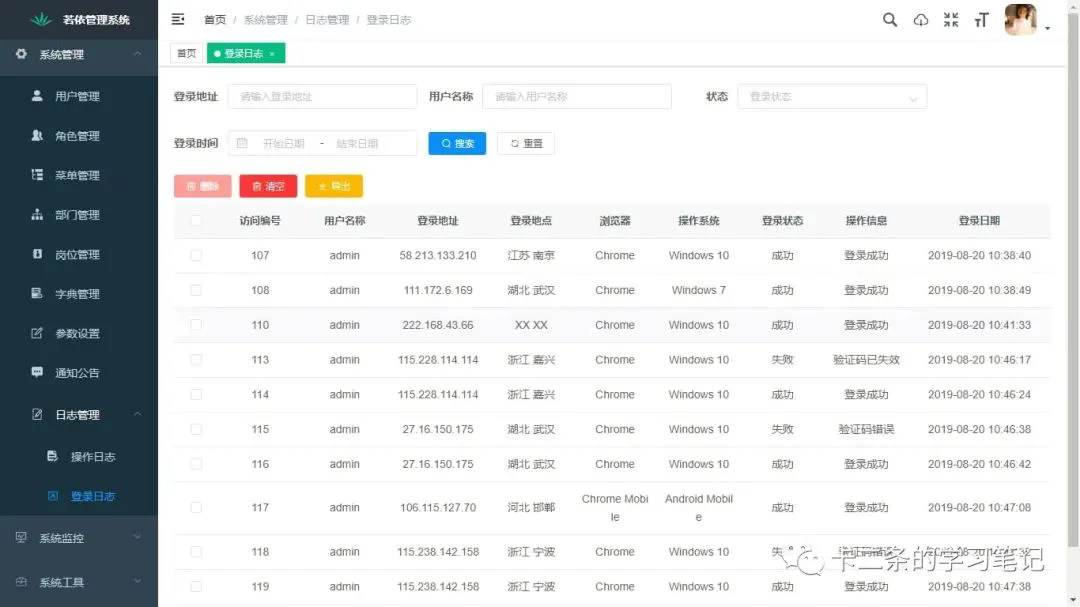Click the blue 搜索 search button
Screen dimensions: 1080x607
(457, 143)
